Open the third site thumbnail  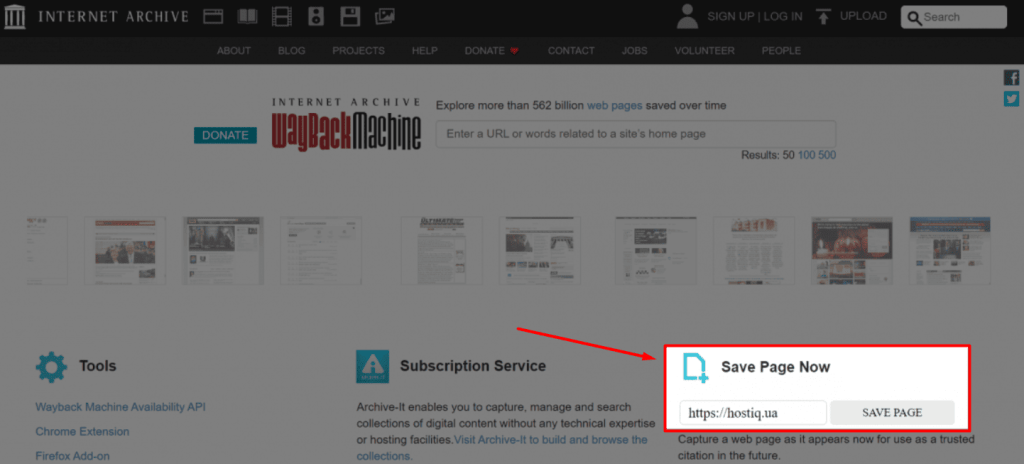click(x=223, y=251)
